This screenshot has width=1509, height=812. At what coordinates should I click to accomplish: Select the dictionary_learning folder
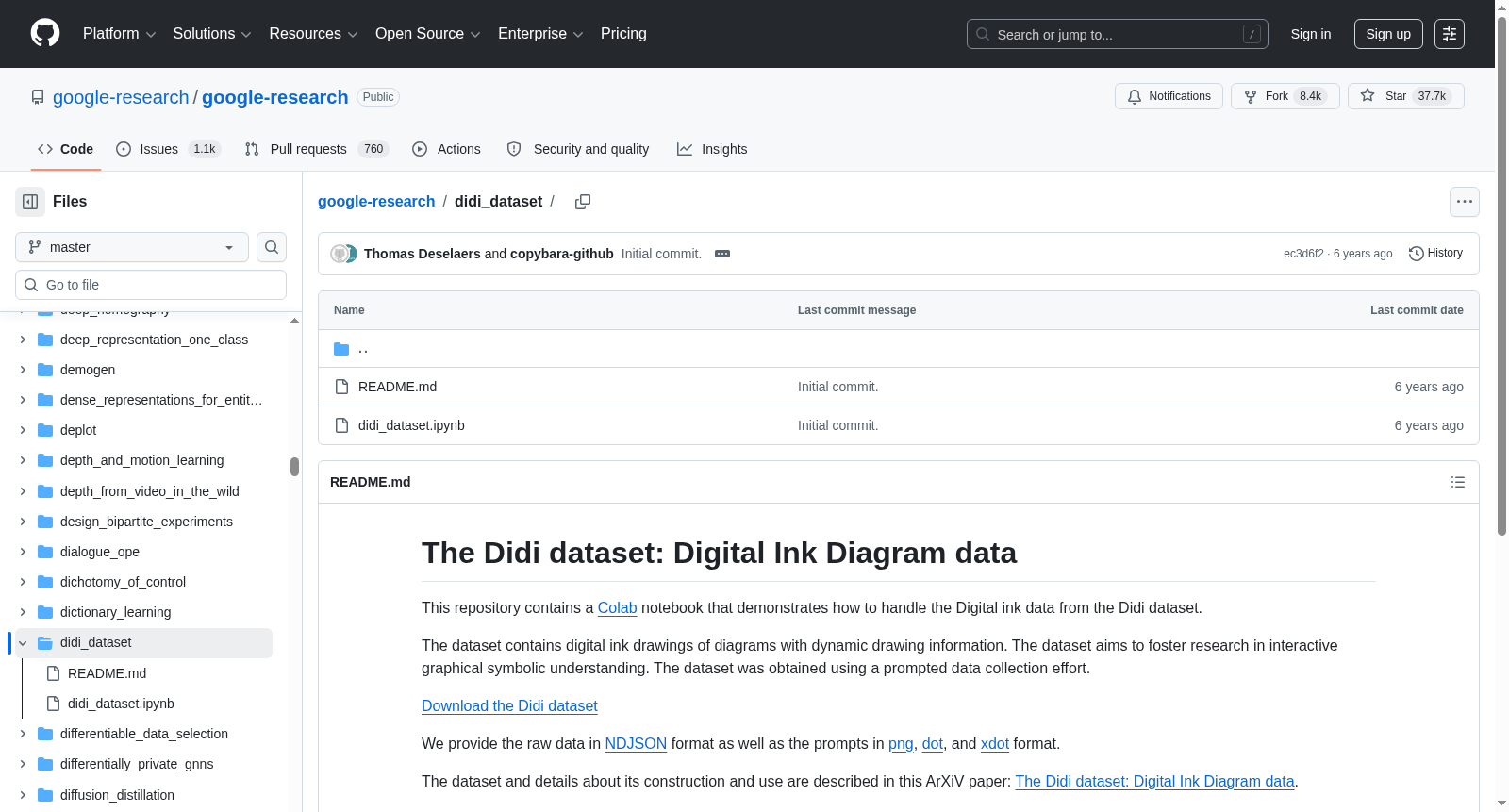115,612
